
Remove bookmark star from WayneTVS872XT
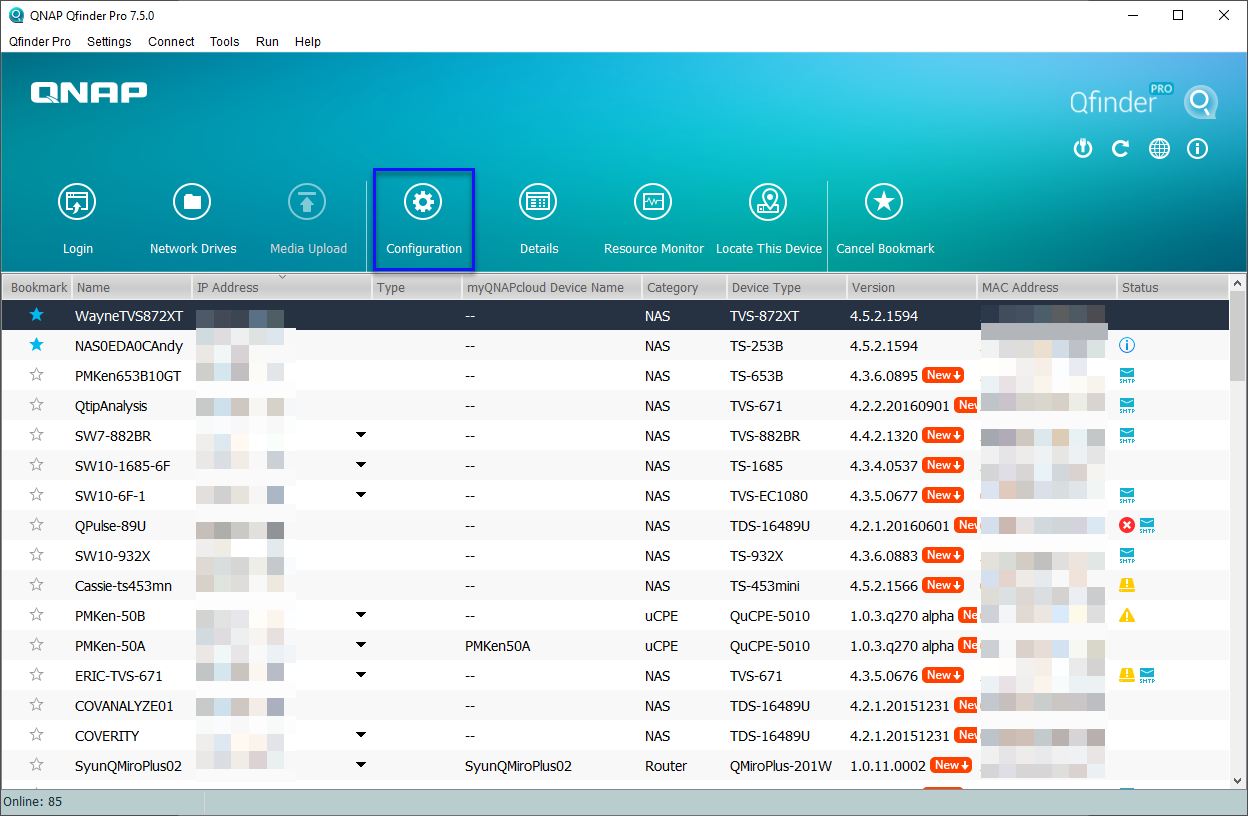[37, 315]
